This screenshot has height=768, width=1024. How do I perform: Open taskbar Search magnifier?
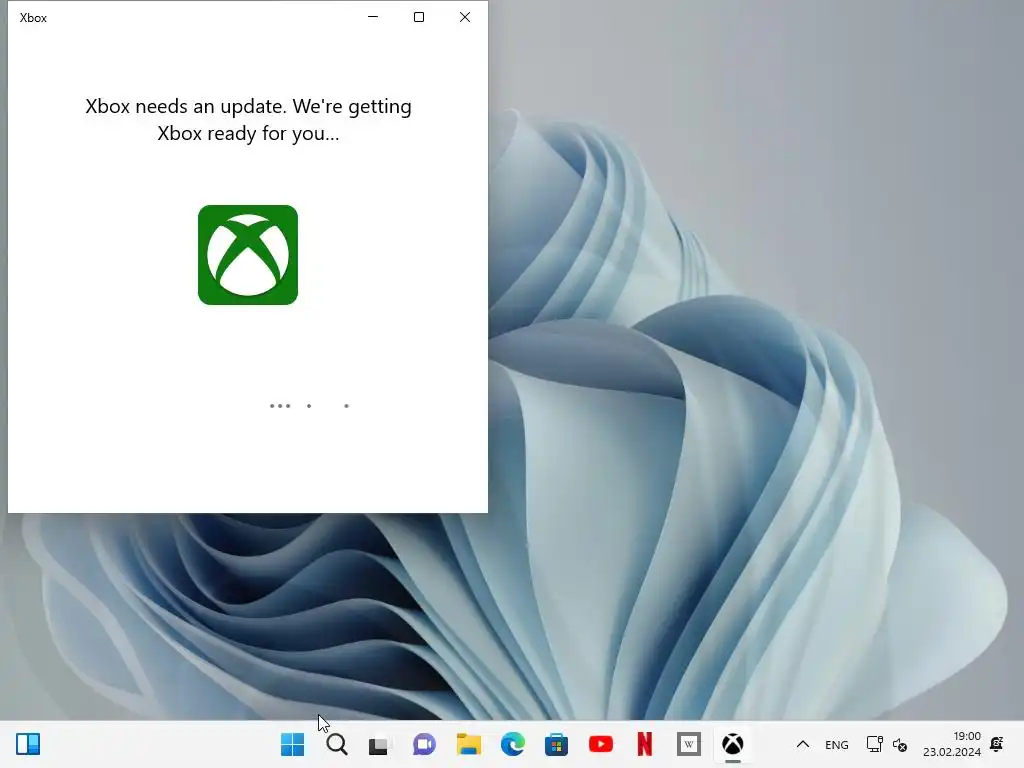coord(337,744)
